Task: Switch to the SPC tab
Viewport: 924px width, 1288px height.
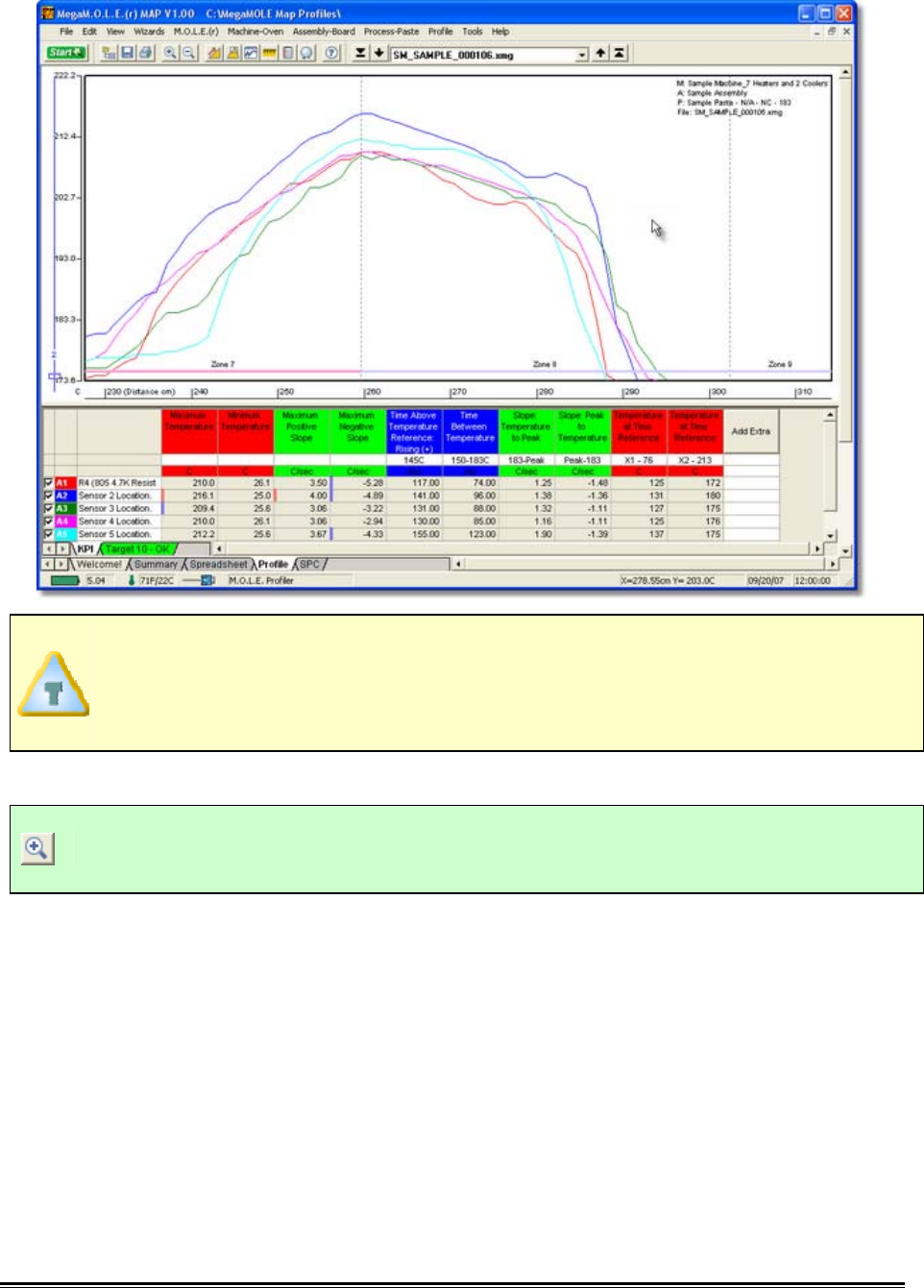Action: click(x=309, y=564)
